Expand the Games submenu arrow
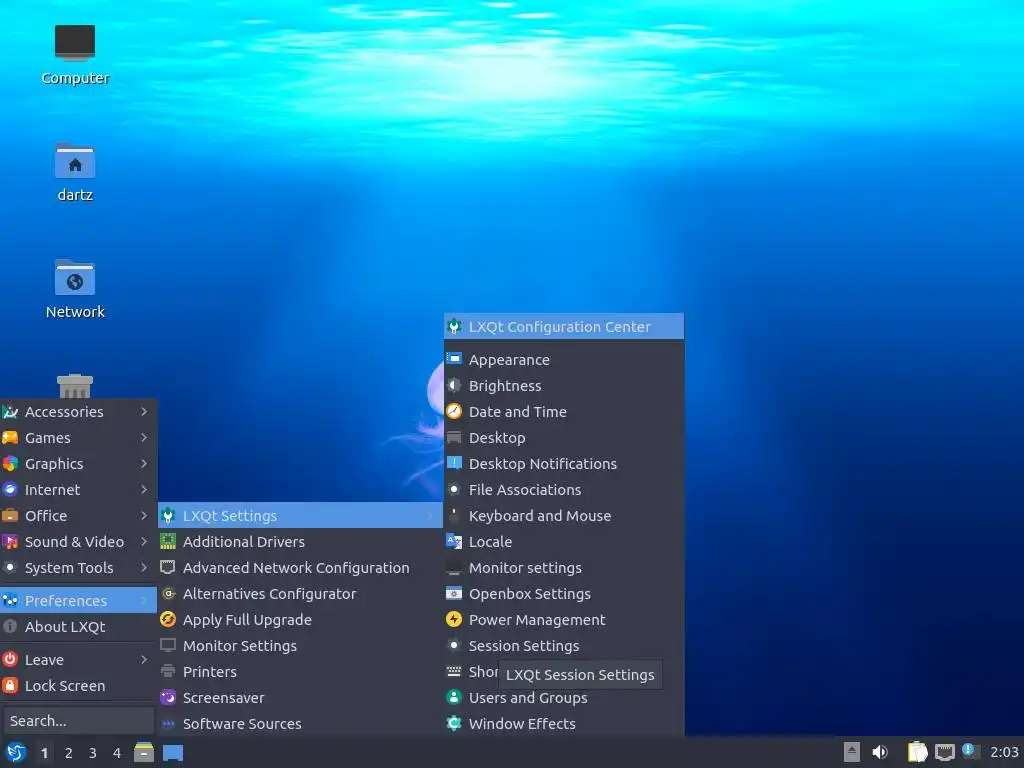Screen dimensions: 1024x768 [144, 438]
